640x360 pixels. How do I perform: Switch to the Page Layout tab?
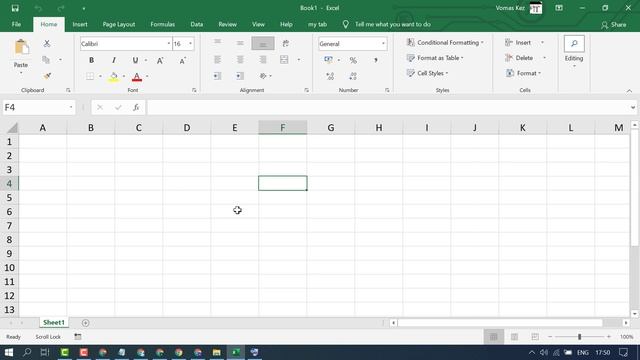[x=119, y=24]
